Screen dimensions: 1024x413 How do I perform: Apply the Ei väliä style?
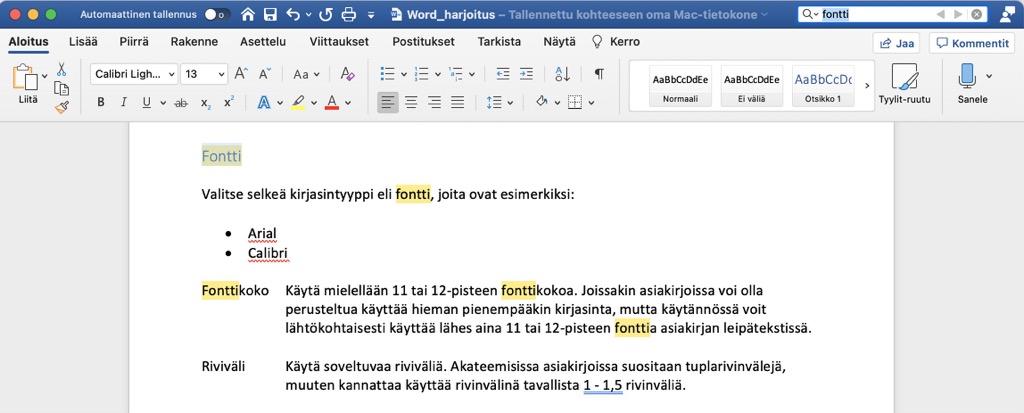752,86
